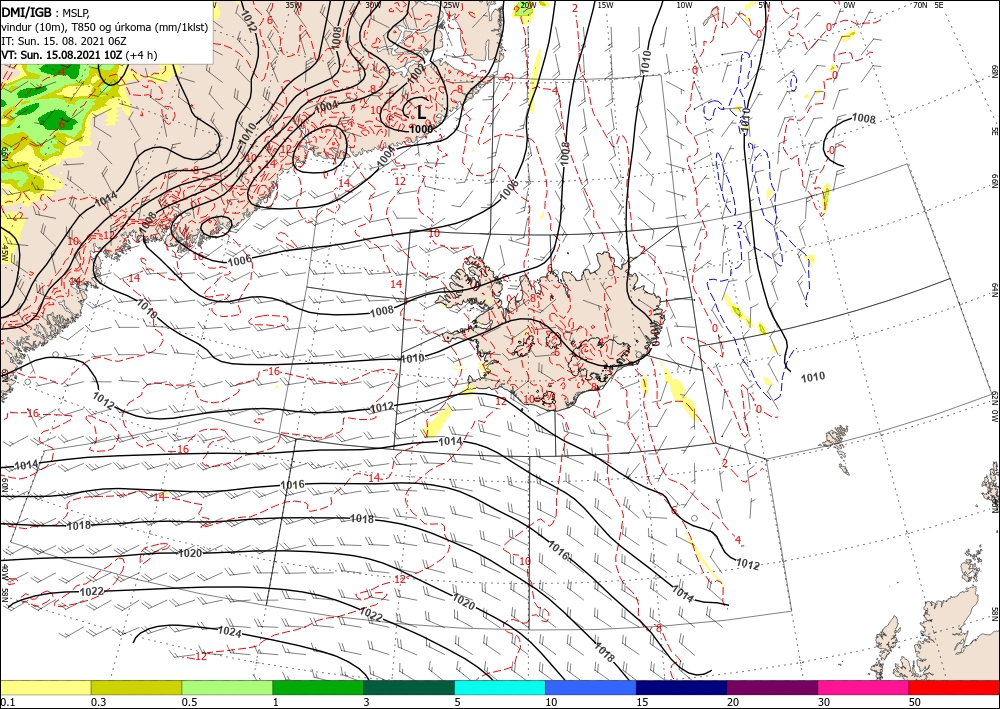Click the '68N' latitude label
The width and height of the screenshot is (1000, 709).
[994, 71]
